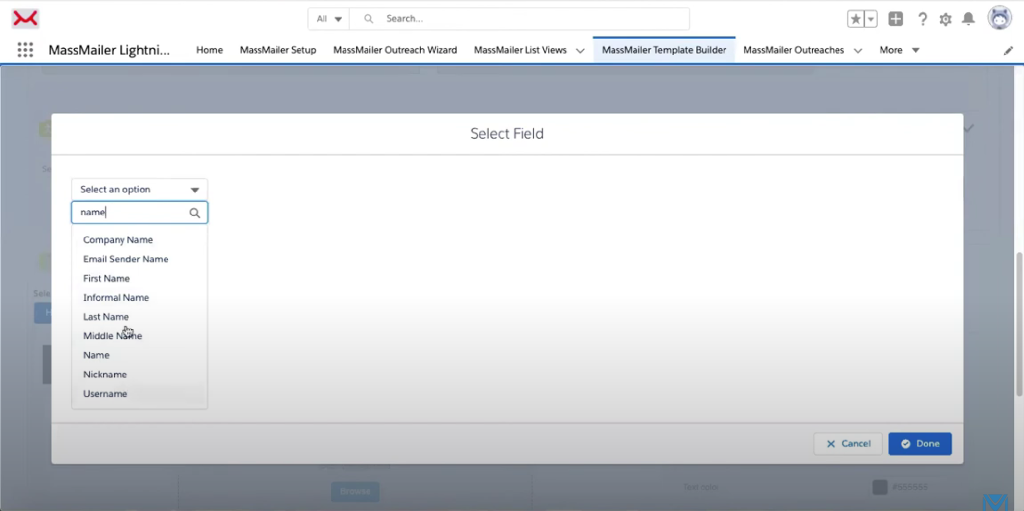Open the 'All' search scope dropdown
Viewport: 1024px width, 511px height.
(328, 19)
